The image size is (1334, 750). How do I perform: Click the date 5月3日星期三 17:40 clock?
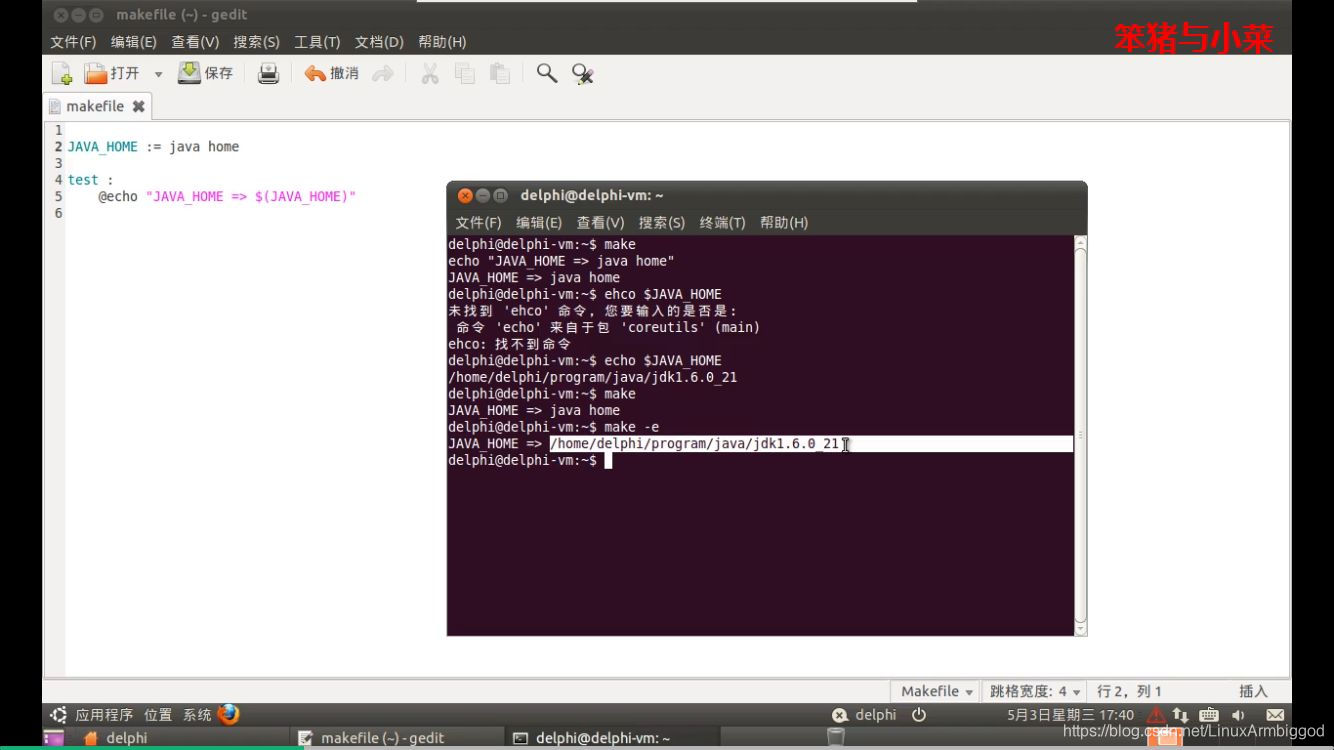pos(1070,715)
